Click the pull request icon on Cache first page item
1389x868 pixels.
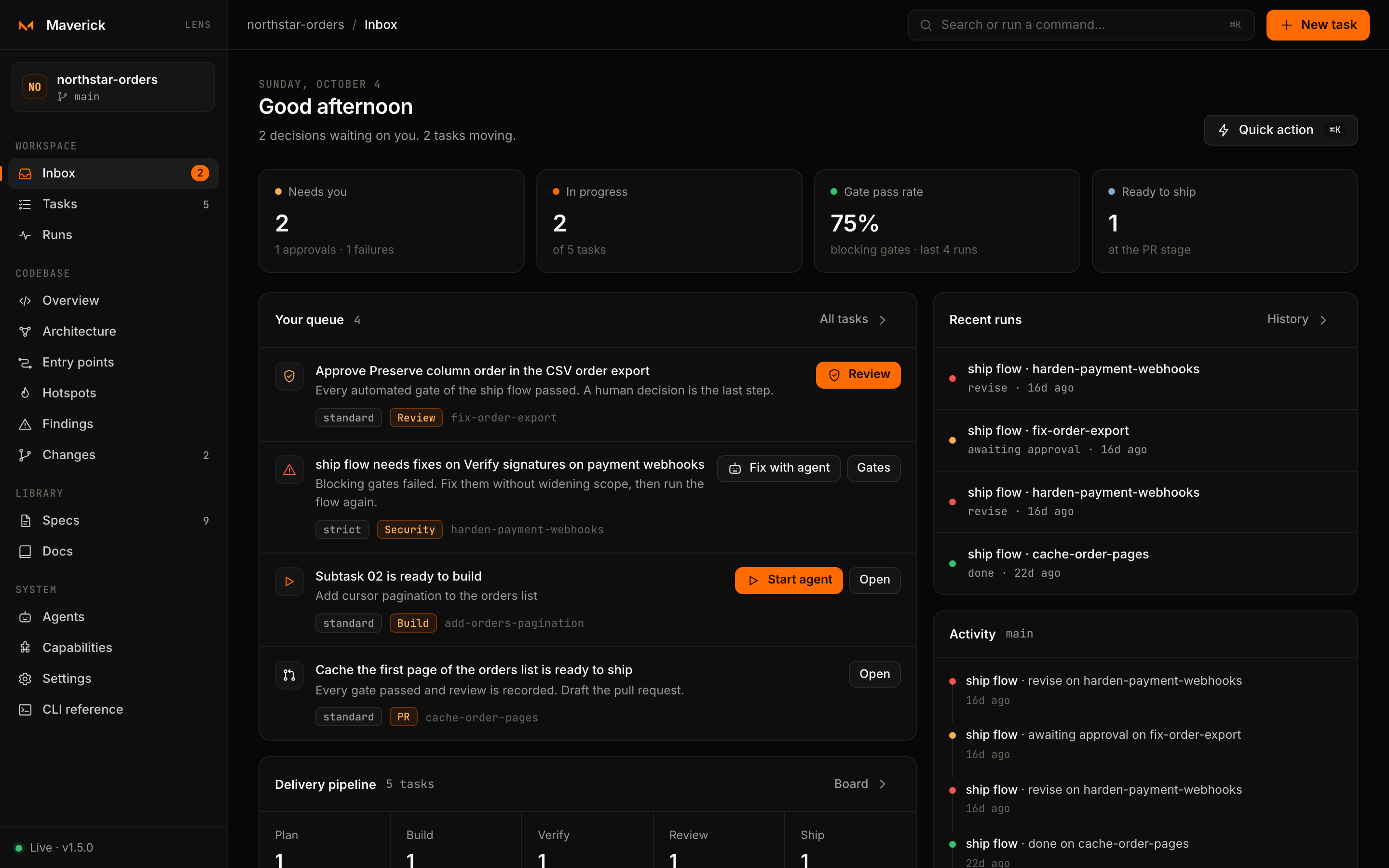point(289,675)
